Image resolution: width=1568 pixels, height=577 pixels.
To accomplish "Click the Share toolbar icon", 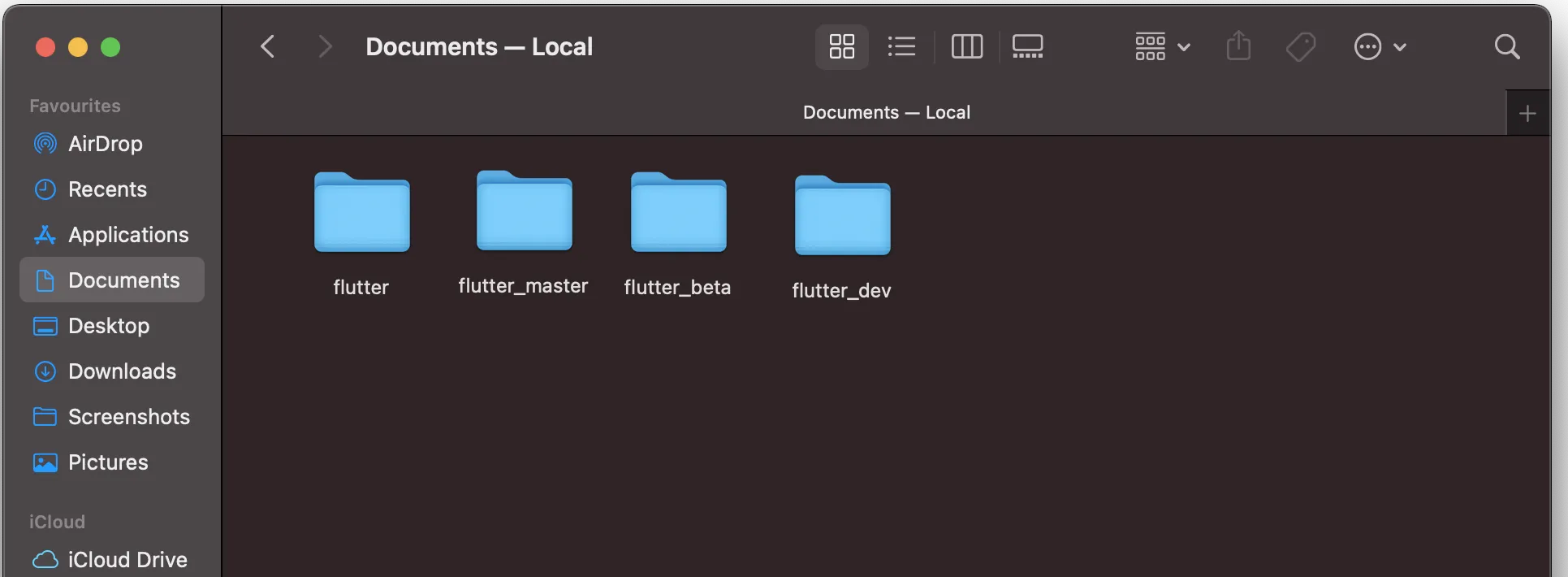I will 1238,46.
